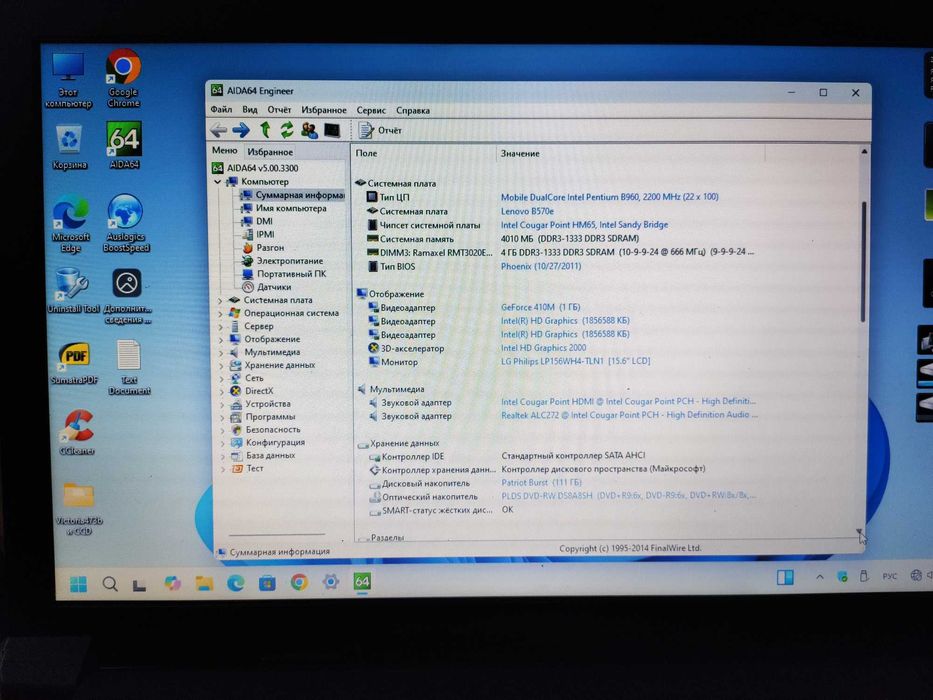
Task: Open the Справка menu
Action: click(x=413, y=110)
